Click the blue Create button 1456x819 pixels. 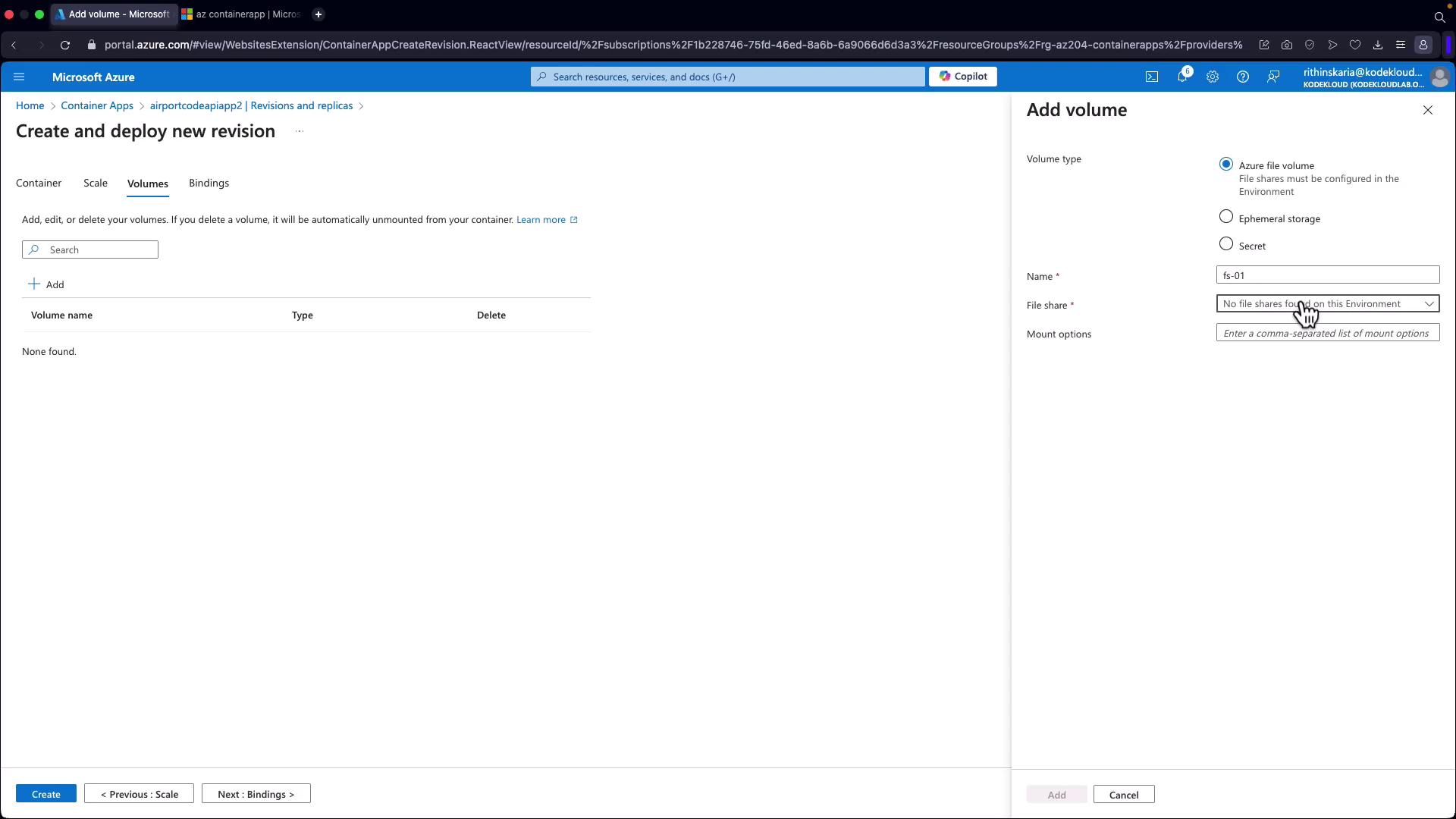45,794
